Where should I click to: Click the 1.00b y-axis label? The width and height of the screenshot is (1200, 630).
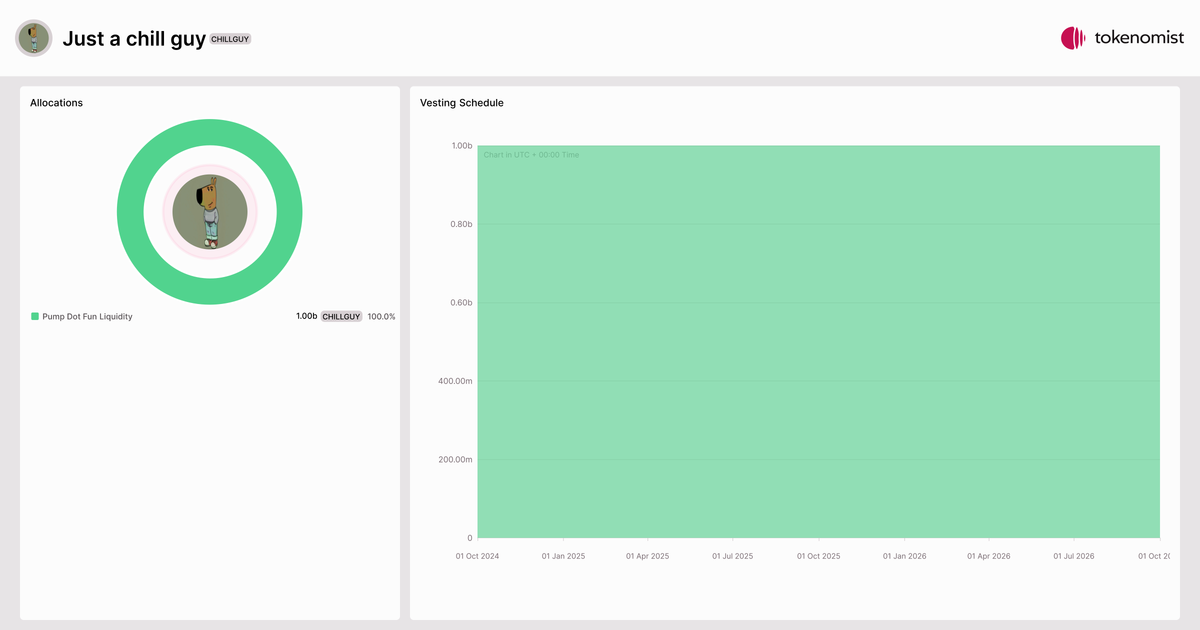click(x=461, y=146)
